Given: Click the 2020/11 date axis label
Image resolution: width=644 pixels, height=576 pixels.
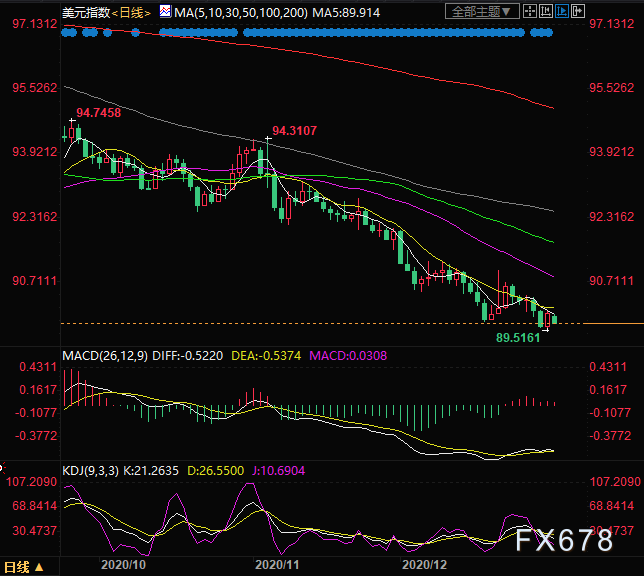Looking at the screenshot, I should tap(277, 565).
